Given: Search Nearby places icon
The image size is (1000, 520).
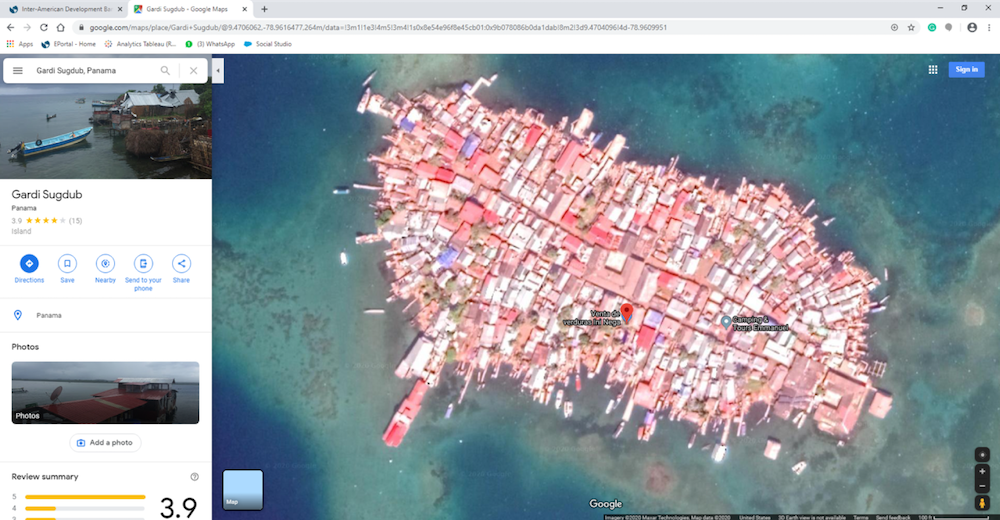Looking at the screenshot, I should (105, 264).
